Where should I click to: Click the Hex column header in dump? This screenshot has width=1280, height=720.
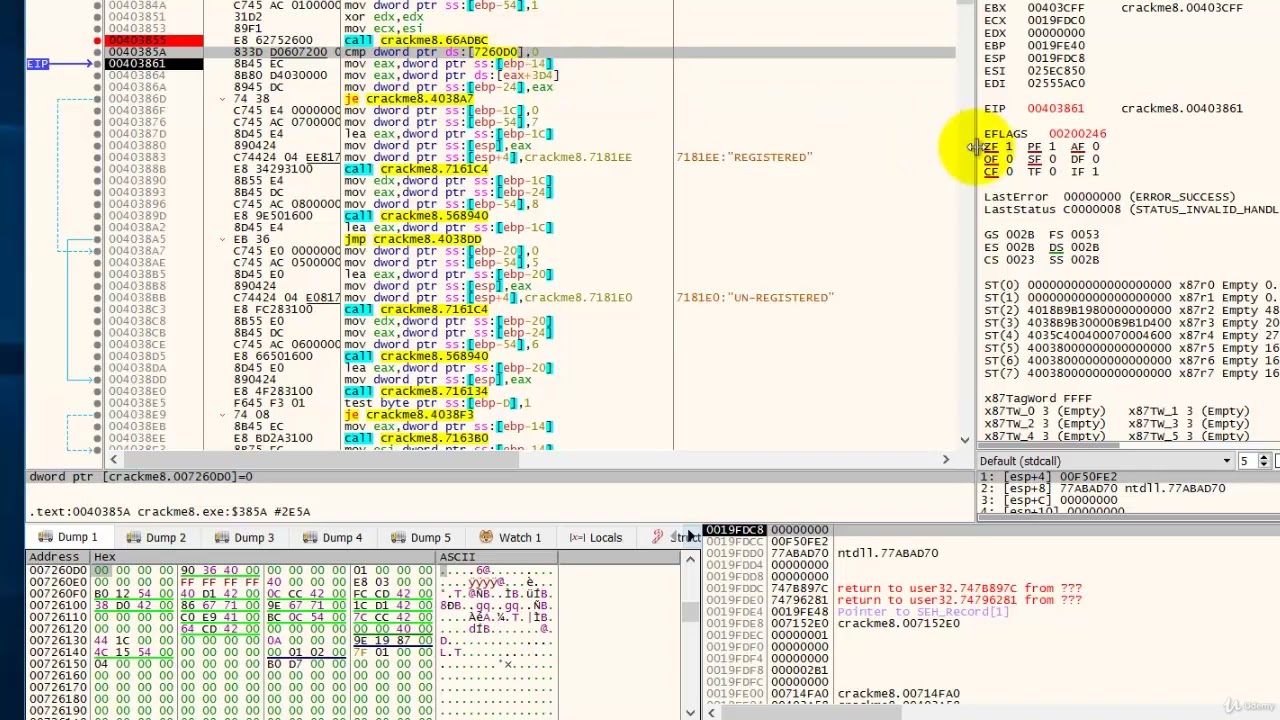(x=264, y=557)
